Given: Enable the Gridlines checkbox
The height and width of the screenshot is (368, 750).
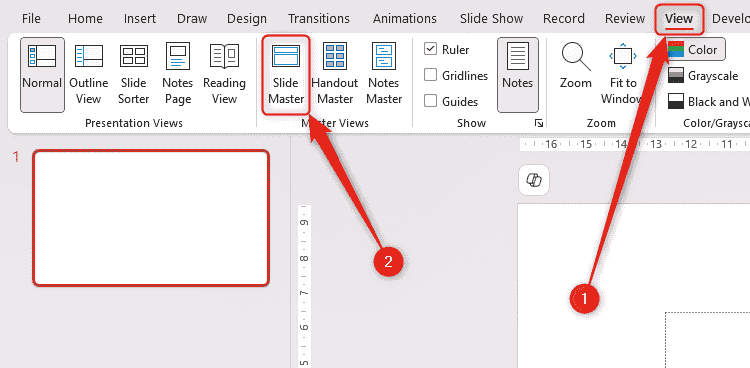Looking at the screenshot, I should pos(430,75).
